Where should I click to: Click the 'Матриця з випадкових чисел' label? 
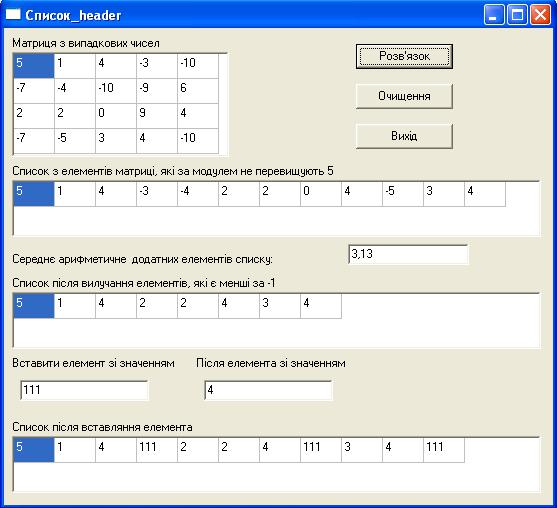point(86,43)
